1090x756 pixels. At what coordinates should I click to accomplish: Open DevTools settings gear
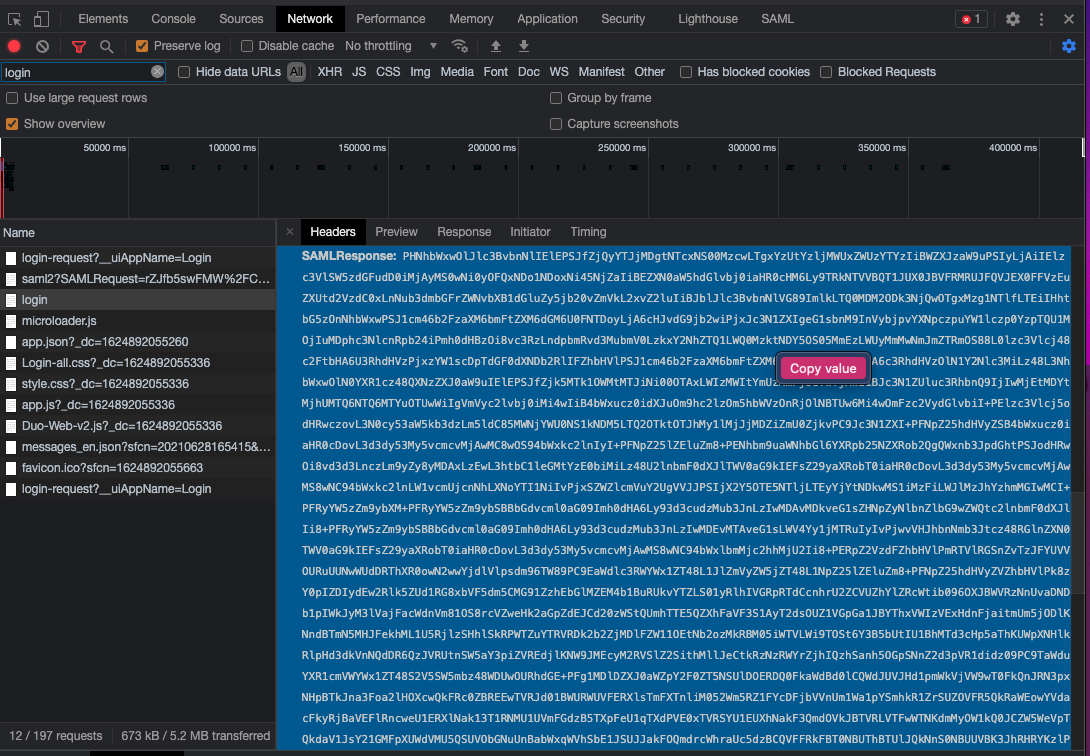click(x=1012, y=18)
